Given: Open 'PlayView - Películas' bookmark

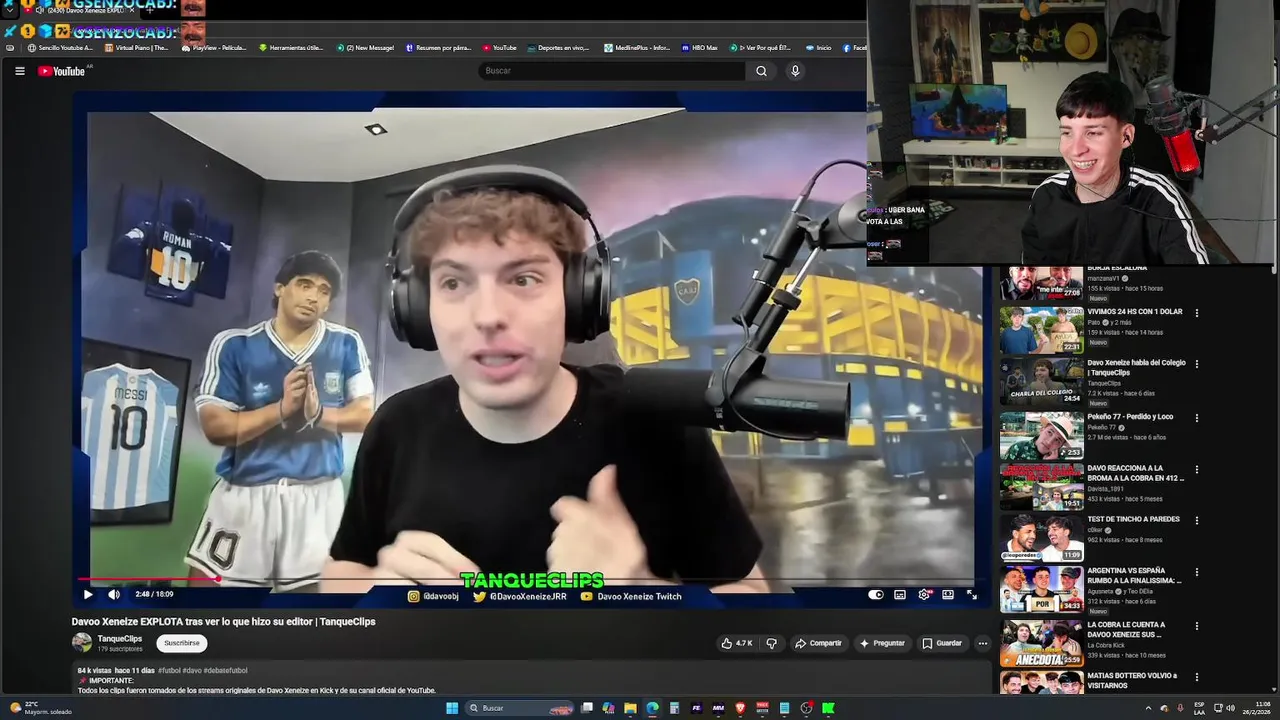Looking at the screenshot, I should tap(214, 47).
